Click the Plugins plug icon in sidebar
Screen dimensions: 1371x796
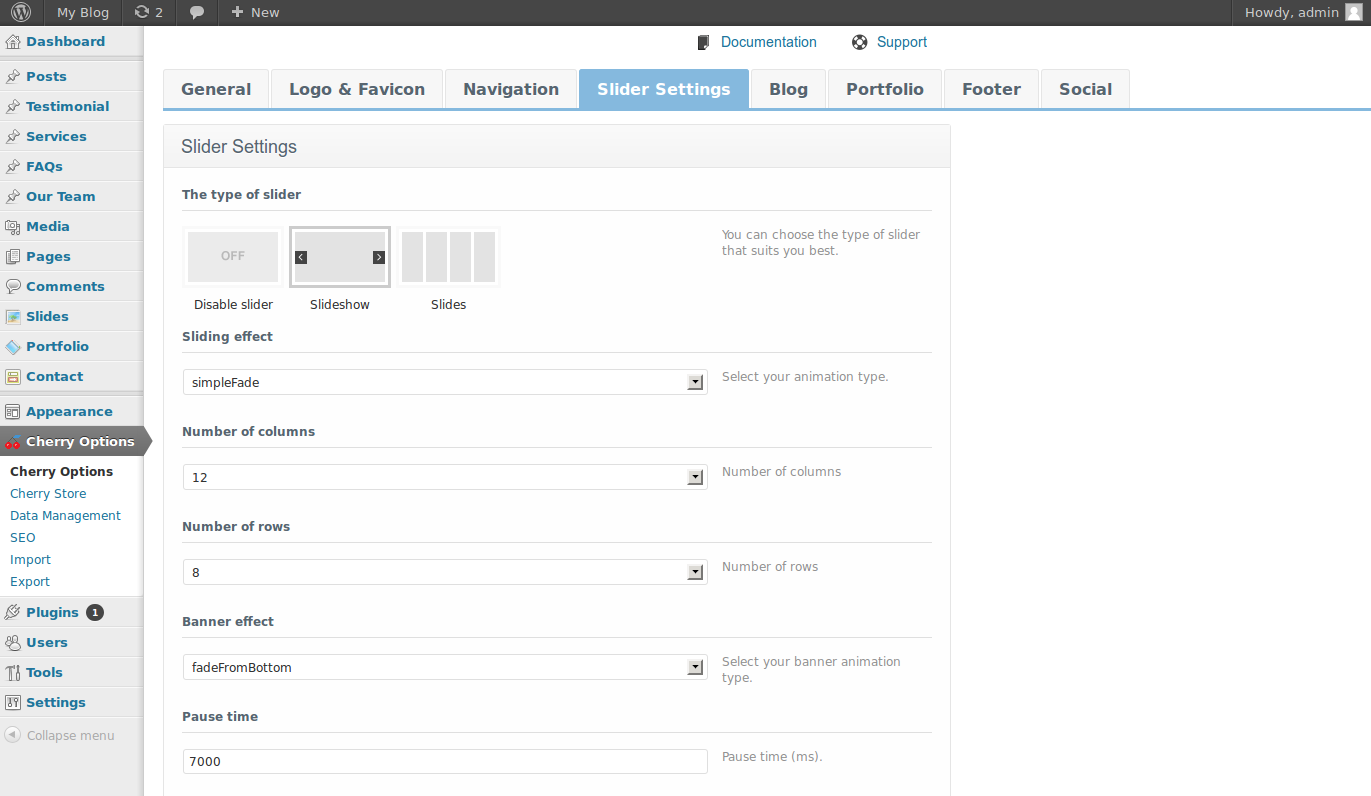click(x=12, y=612)
